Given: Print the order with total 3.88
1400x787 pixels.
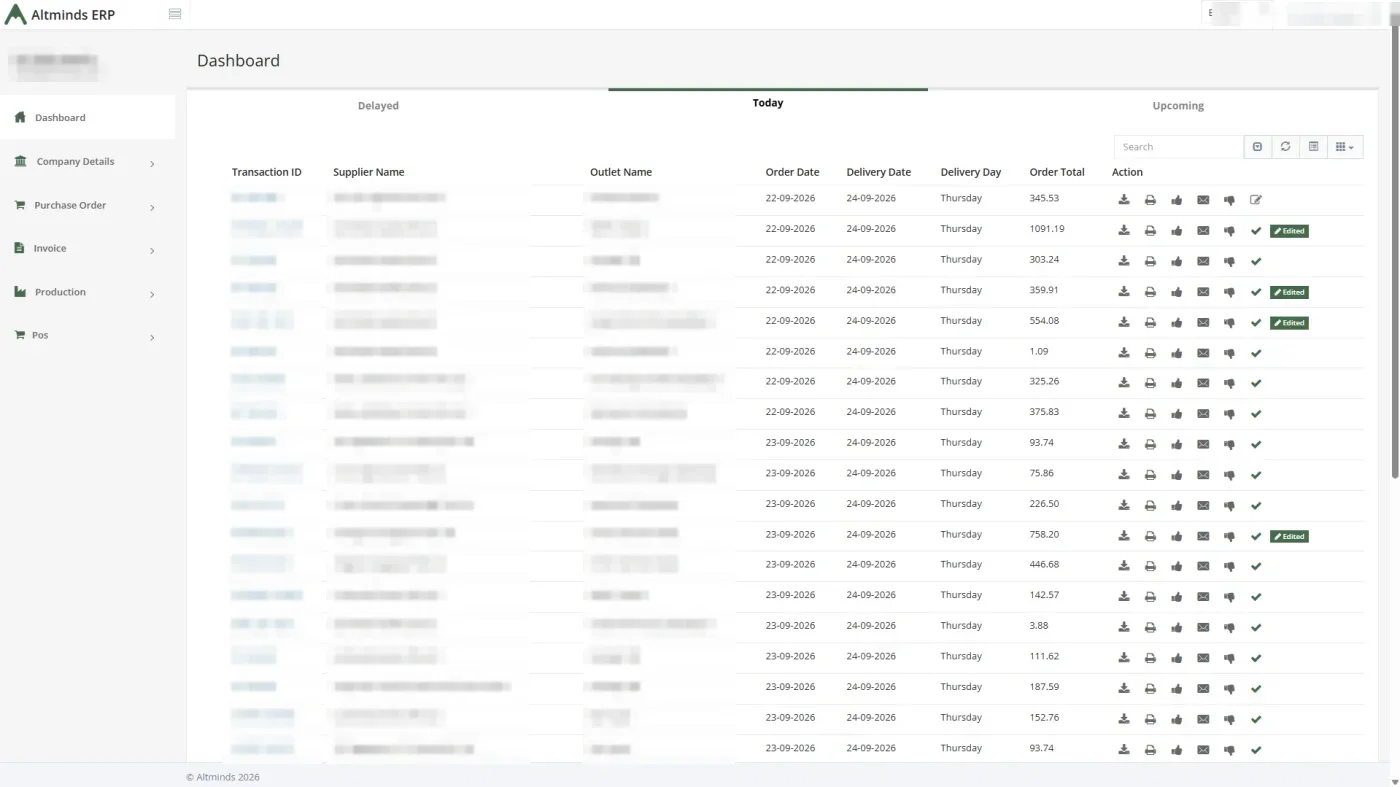Looking at the screenshot, I should [1150, 628].
